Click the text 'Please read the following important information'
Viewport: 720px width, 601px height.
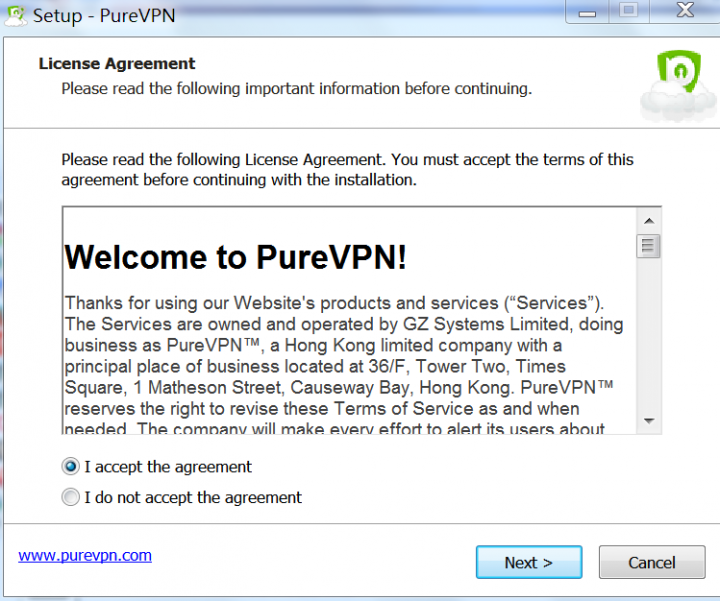pyautogui.click(x=231, y=88)
